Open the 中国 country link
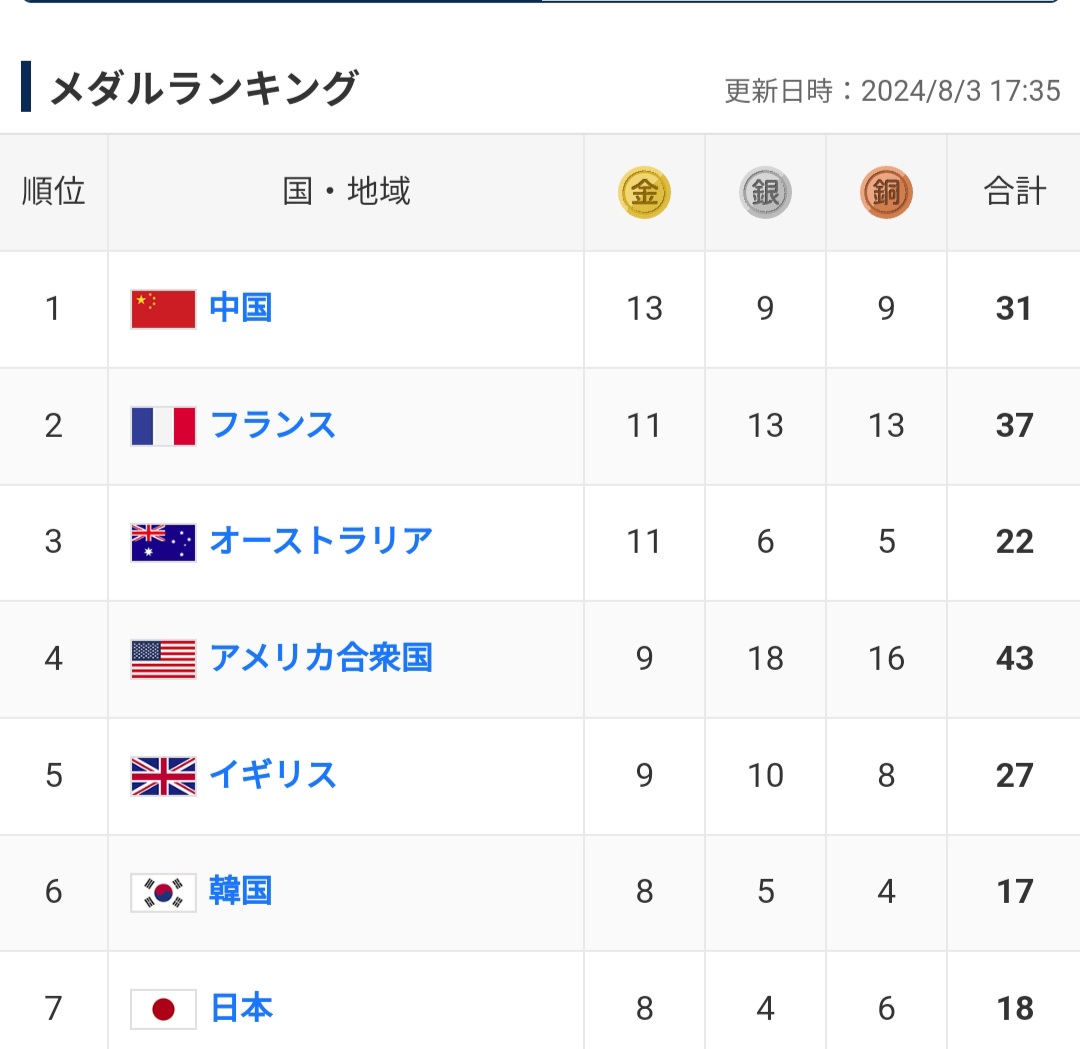1080x1049 pixels. [x=240, y=308]
